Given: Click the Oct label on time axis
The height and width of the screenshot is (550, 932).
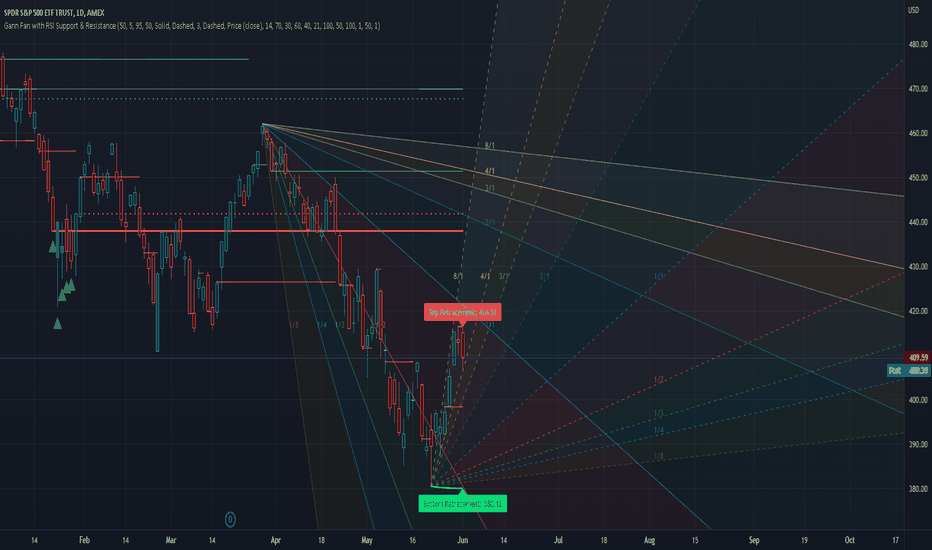Looking at the screenshot, I should pos(849,540).
